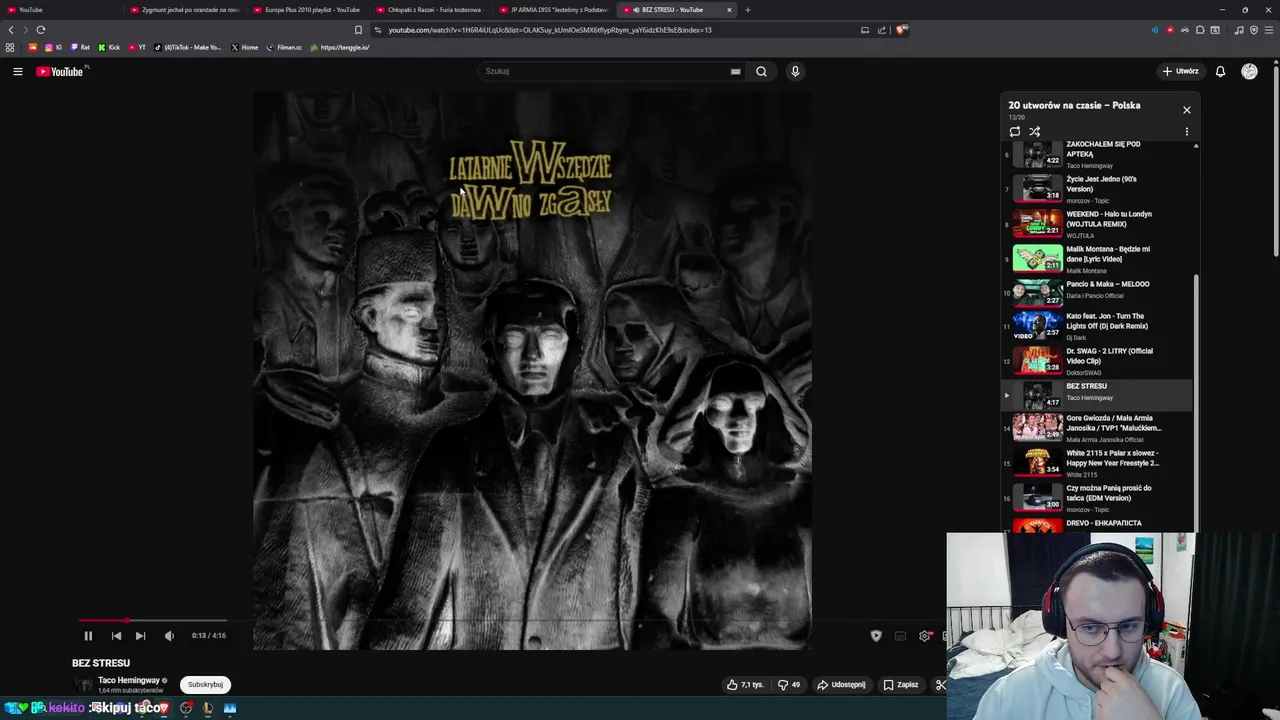Open playlist three-dot options menu
1280x720 pixels.
pyautogui.click(x=1187, y=131)
